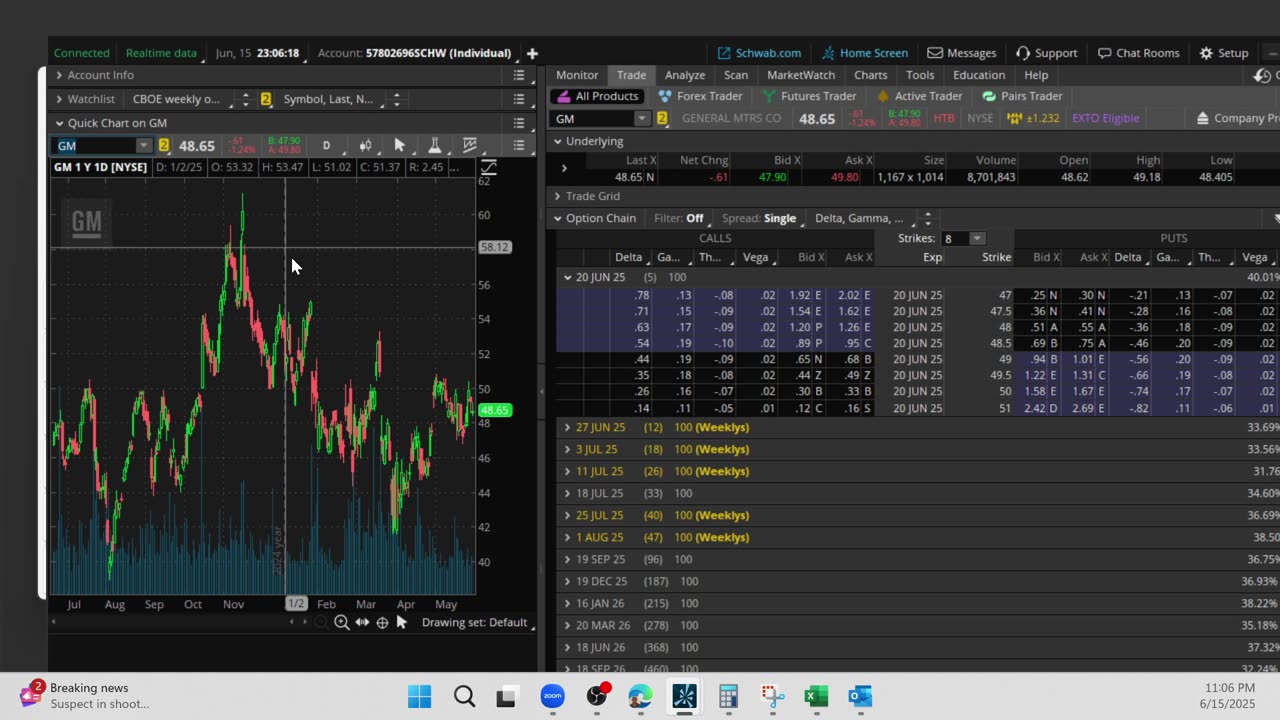Image resolution: width=1280 pixels, height=720 pixels.
Task: Toggle the Spread Single selector
Action: pos(779,218)
